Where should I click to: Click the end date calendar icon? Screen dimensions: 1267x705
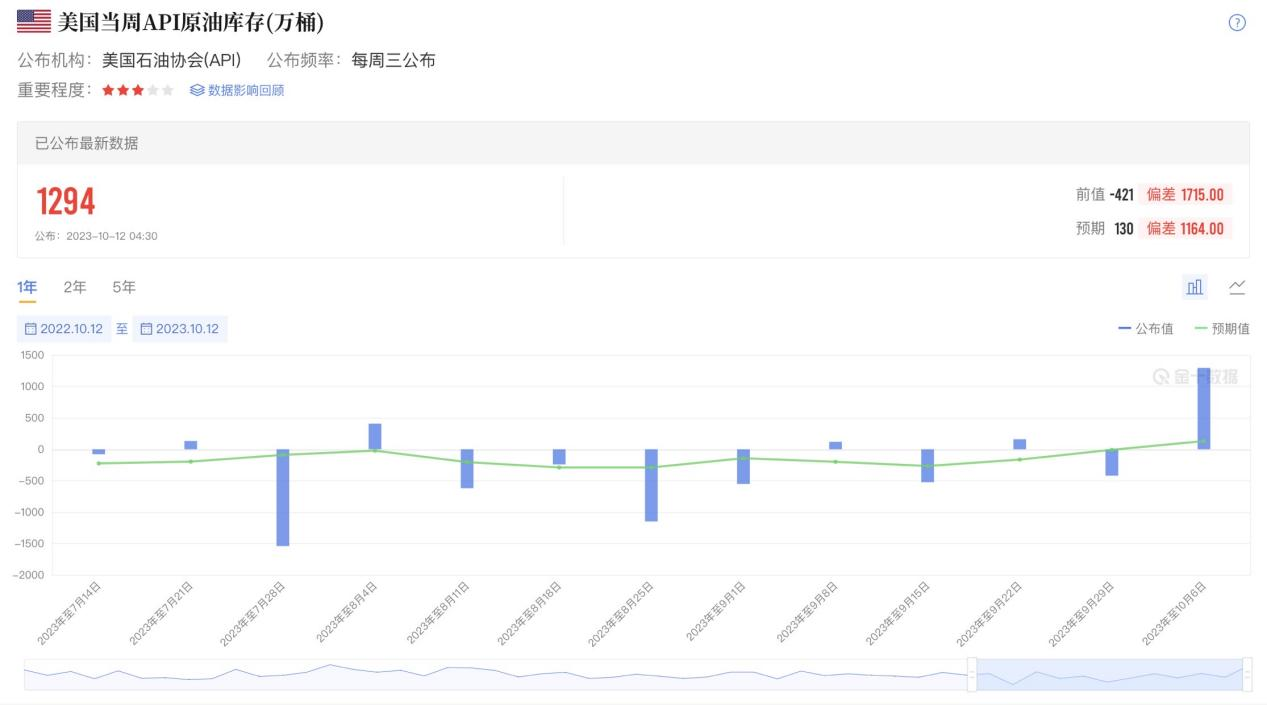146,329
